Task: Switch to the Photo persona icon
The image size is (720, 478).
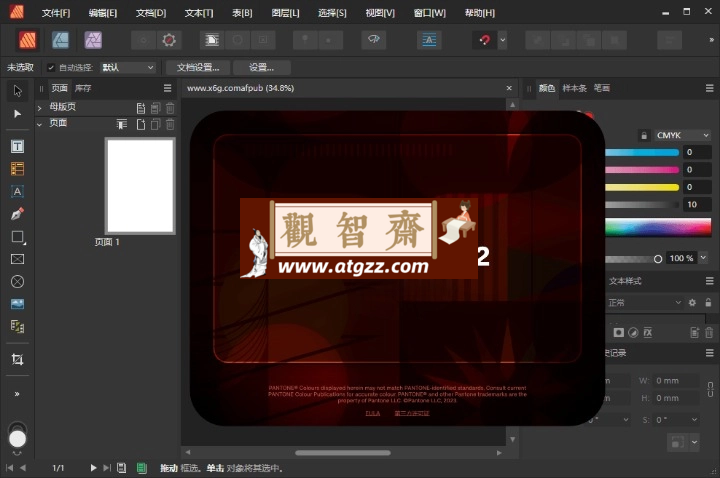Action: click(93, 40)
